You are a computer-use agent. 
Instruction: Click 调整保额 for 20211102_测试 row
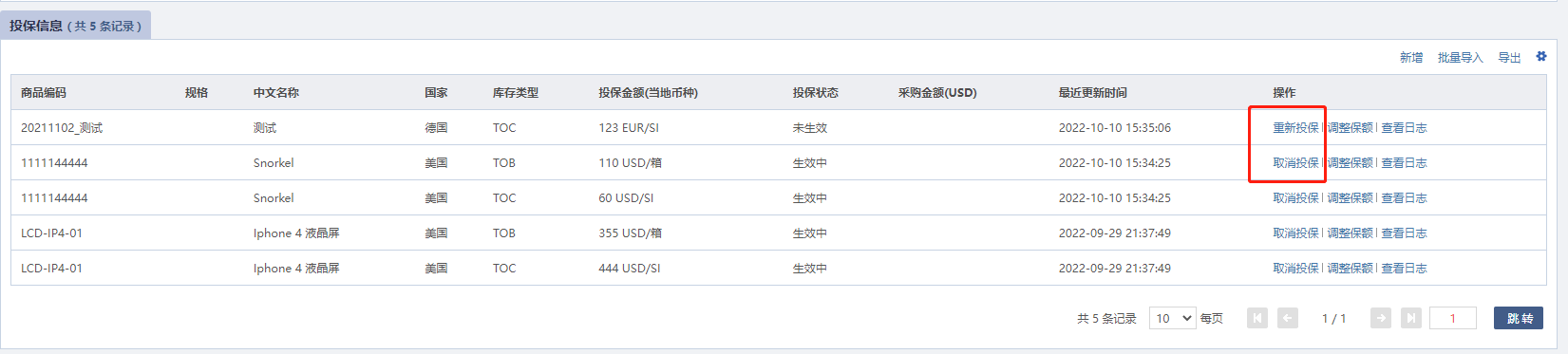click(x=1350, y=127)
